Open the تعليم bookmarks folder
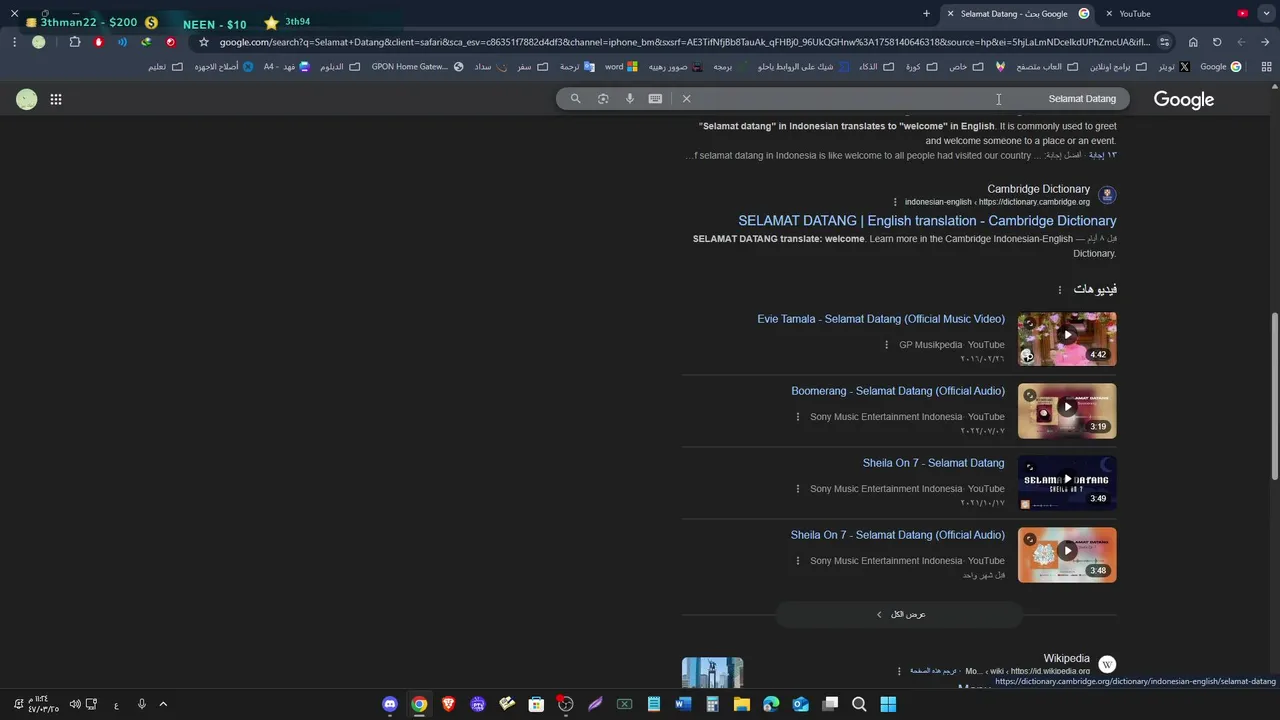 click(x=165, y=67)
